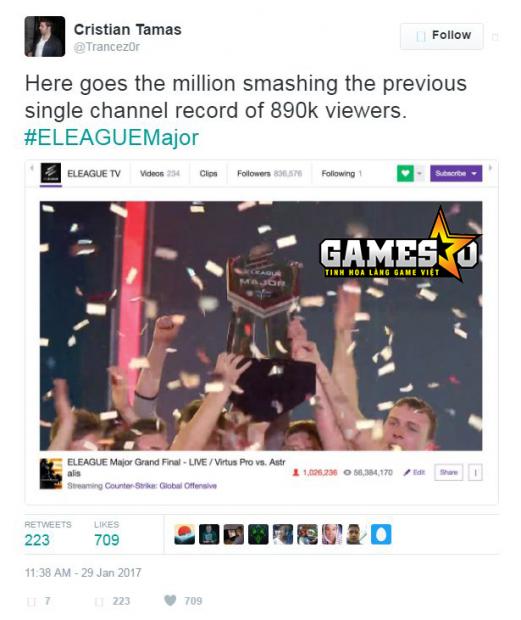This screenshot has height=620, width=521.
Task: Click the red wave liker avatar
Action: tap(184, 534)
